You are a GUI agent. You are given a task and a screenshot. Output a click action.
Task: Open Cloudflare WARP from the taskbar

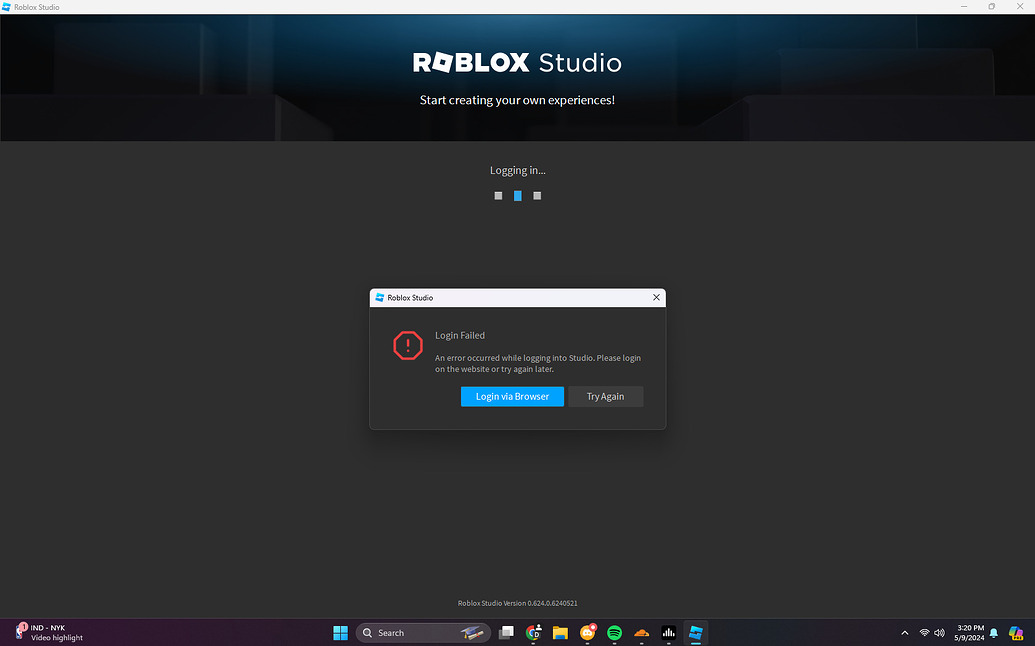pyautogui.click(x=641, y=632)
